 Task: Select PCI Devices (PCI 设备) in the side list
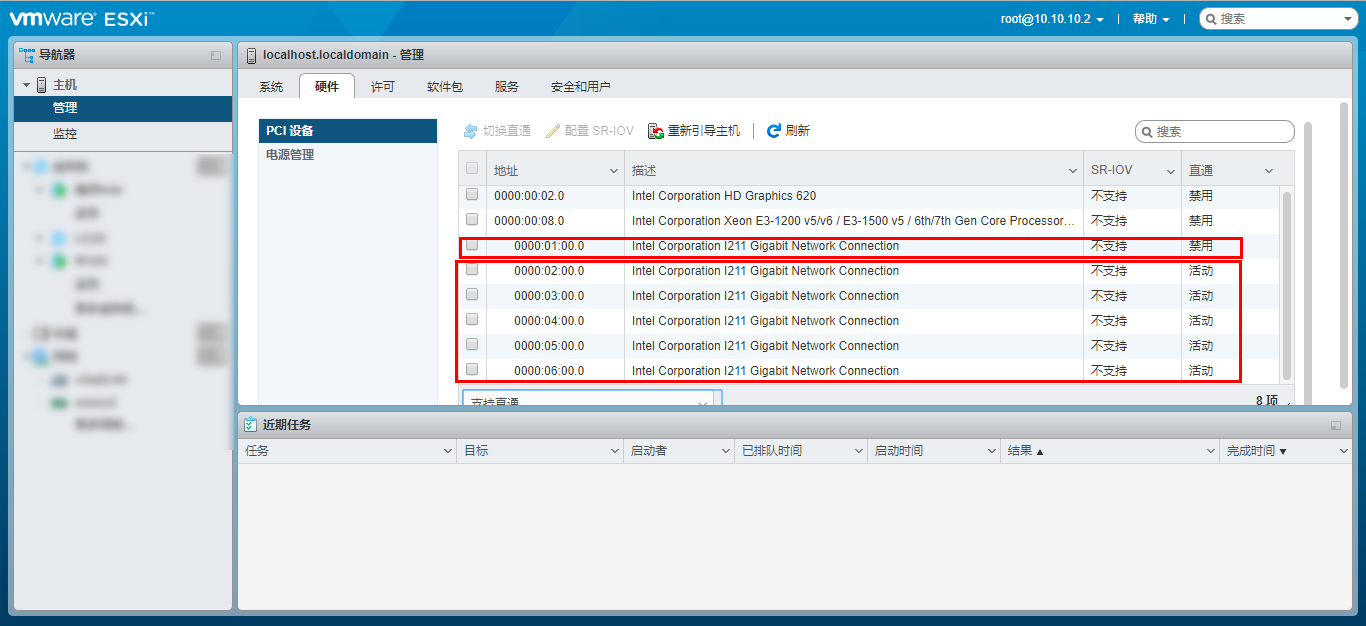(348, 131)
